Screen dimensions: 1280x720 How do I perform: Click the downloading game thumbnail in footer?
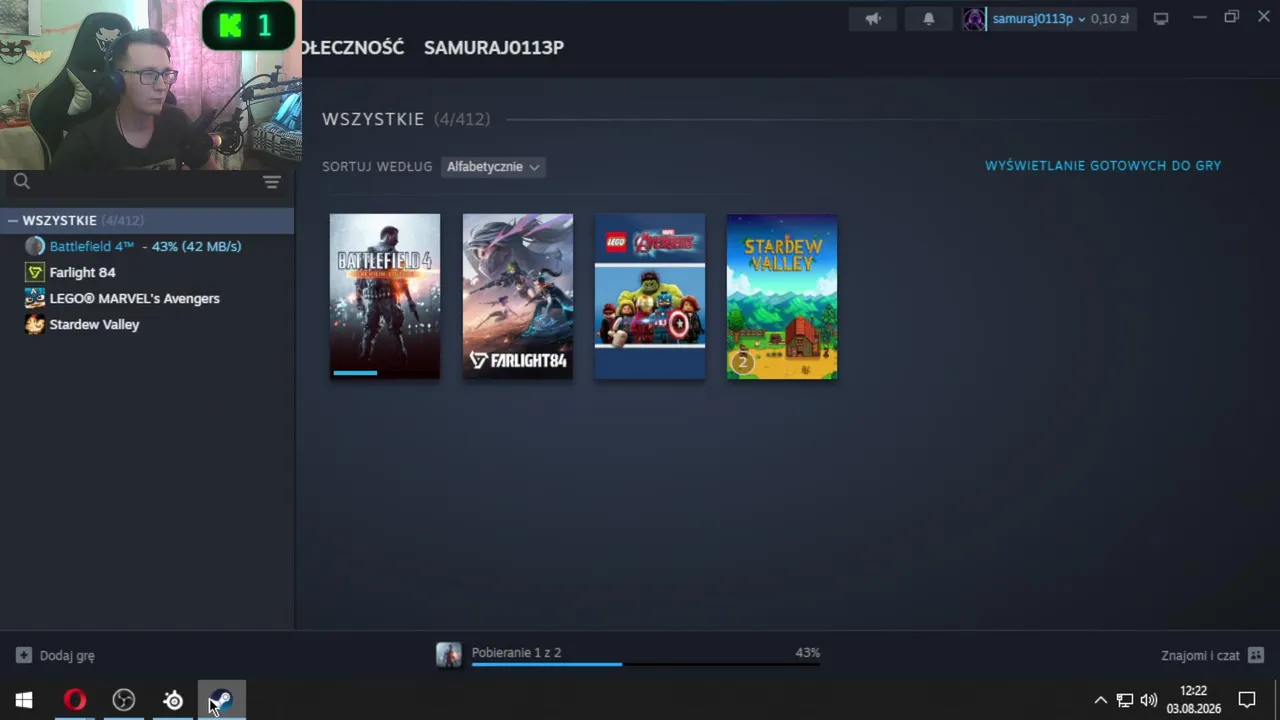449,655
